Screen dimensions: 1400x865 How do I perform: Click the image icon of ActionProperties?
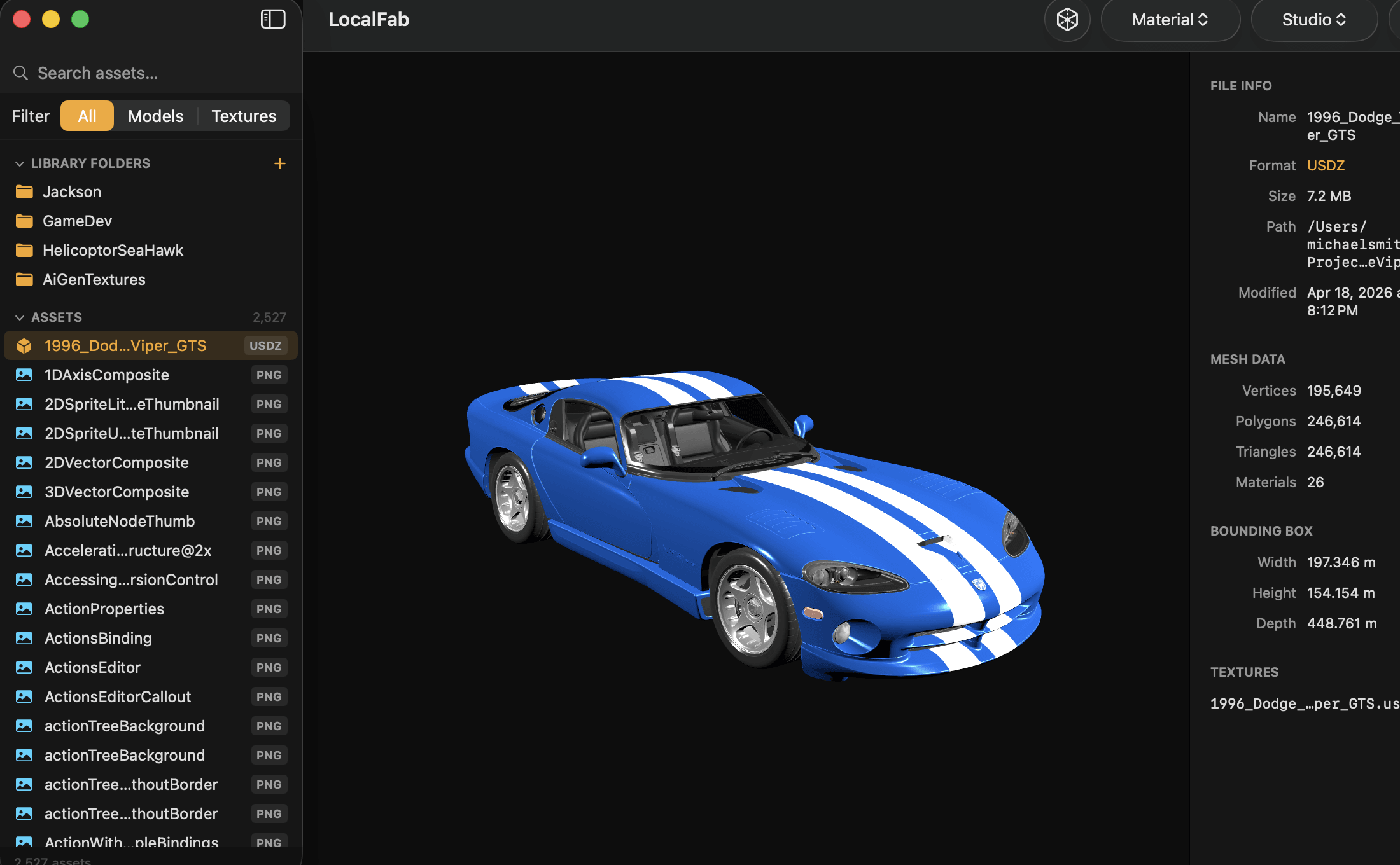point(24,609)
